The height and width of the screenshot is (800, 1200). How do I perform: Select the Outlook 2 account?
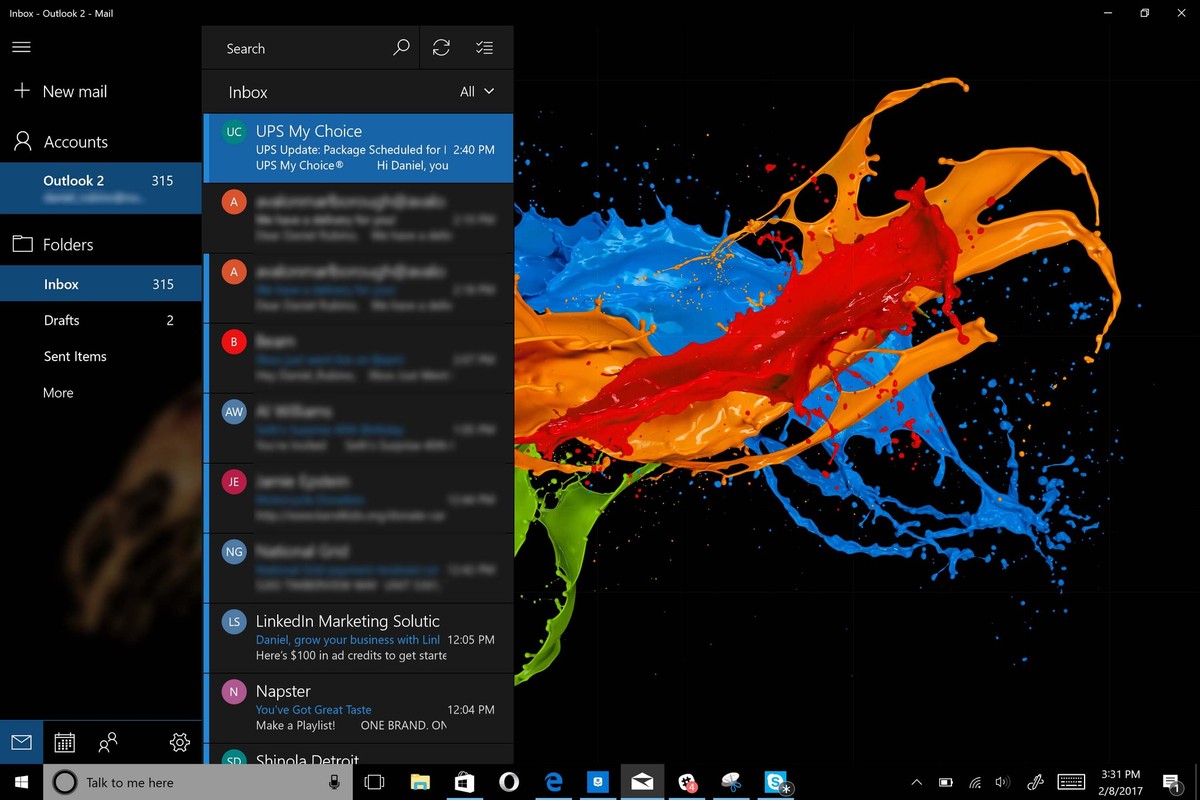[x=100, y=187]
